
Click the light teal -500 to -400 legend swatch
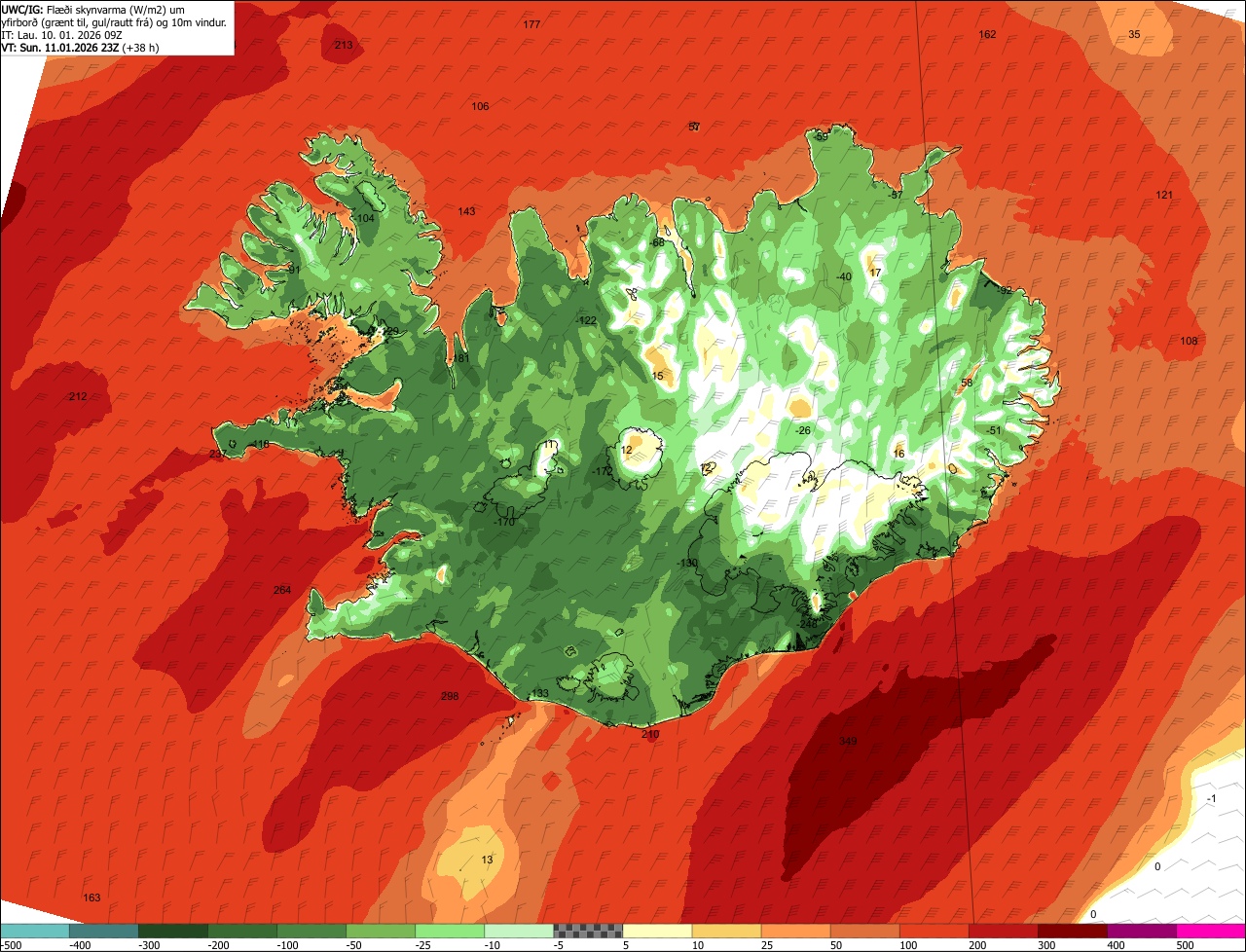(34, 931)
